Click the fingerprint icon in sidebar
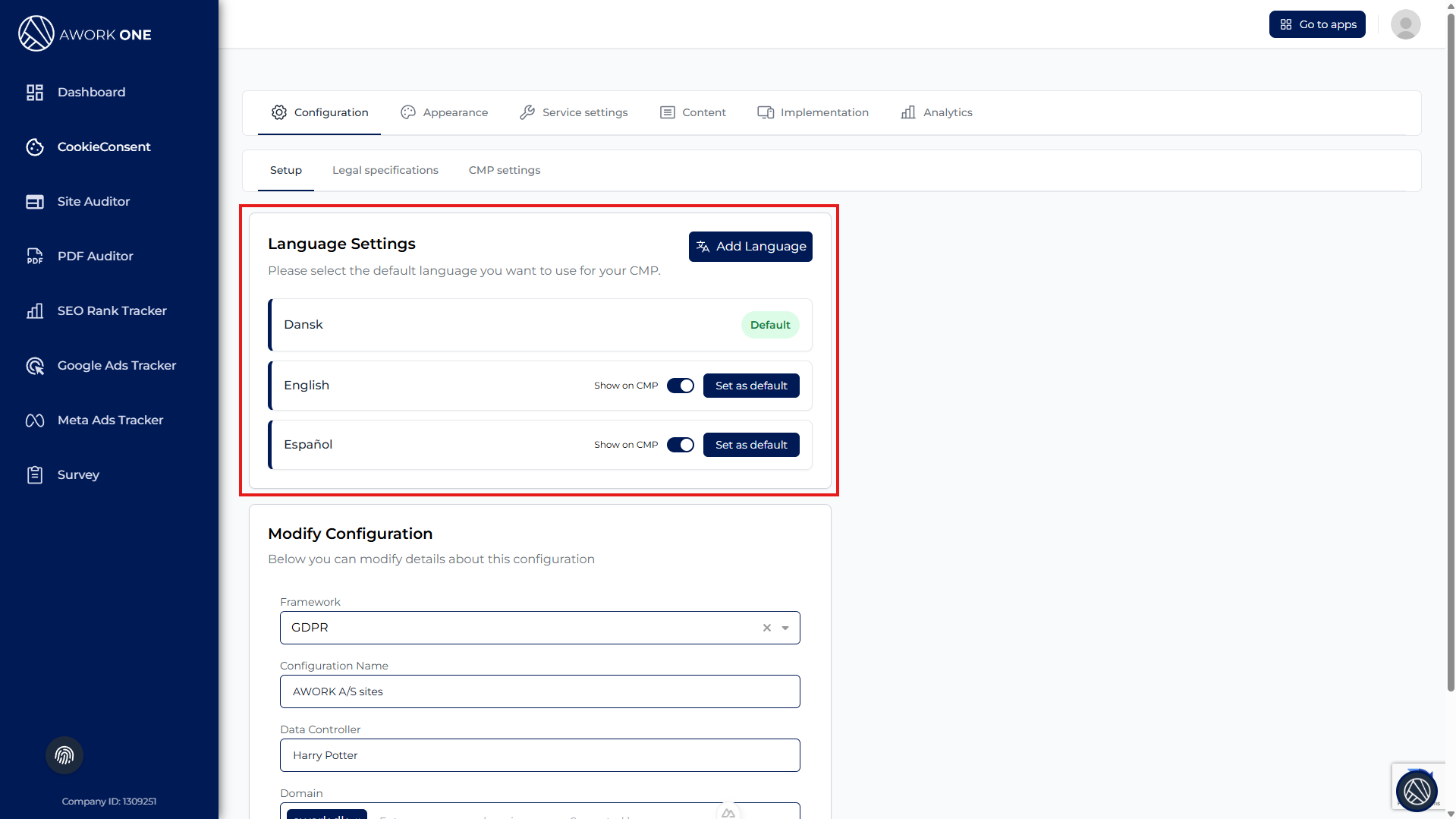Image resolution: width=1456 pixels, height=819 pixels. pyautogui.click(x=64, y=755)
